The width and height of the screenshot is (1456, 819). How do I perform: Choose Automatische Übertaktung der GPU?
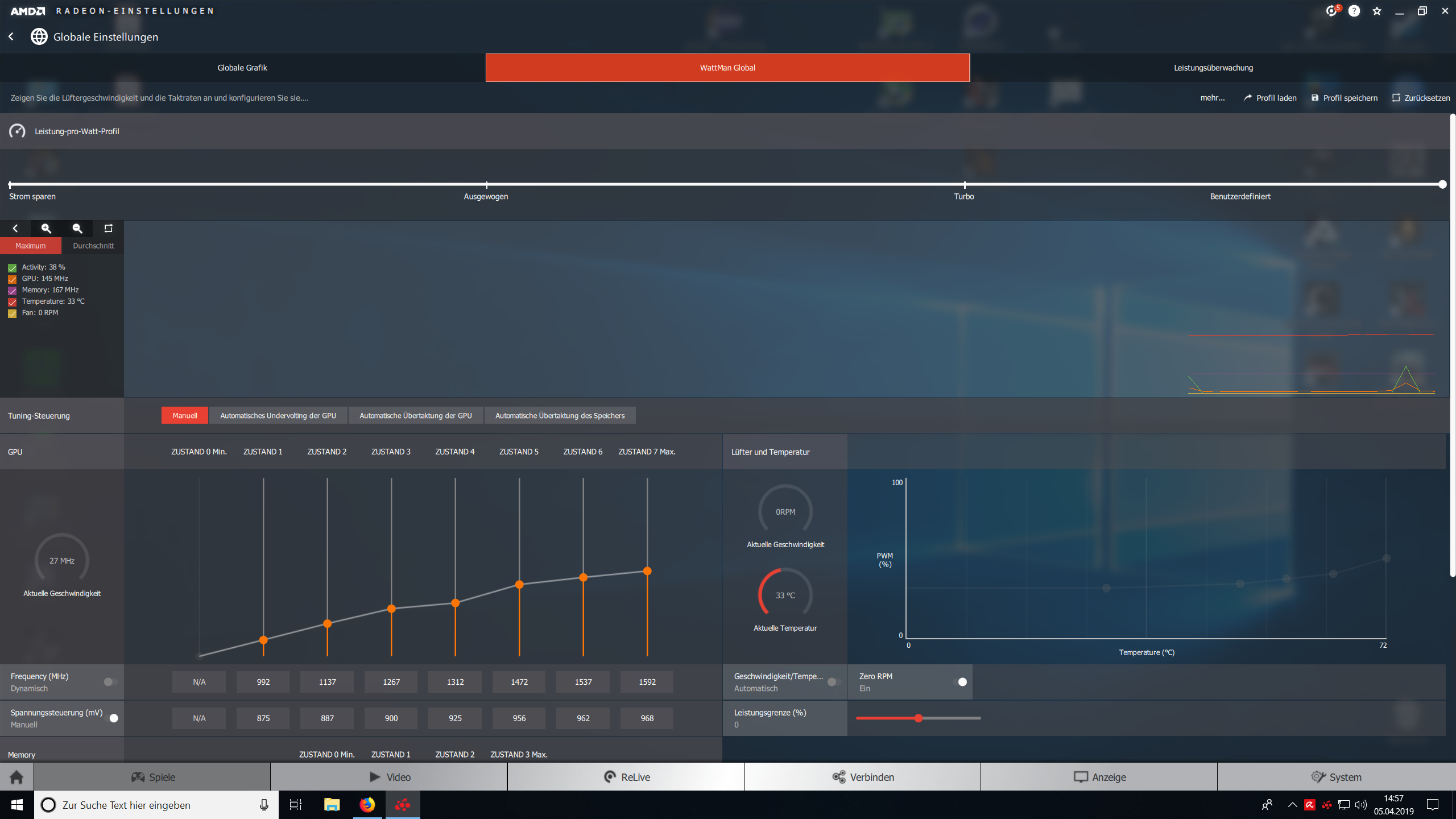pos(416,415)
